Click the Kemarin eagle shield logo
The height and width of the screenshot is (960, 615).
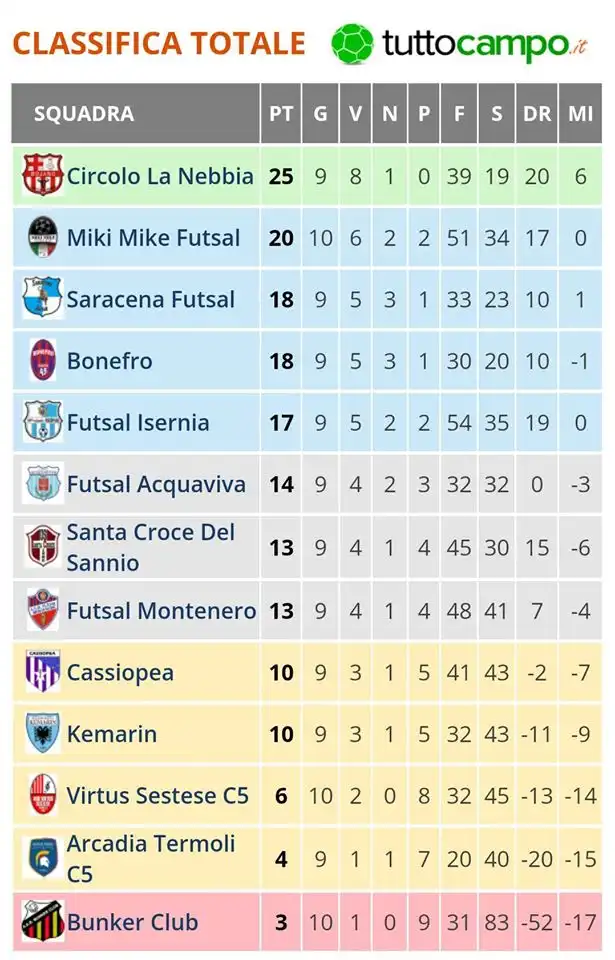(x=43, y=733)
